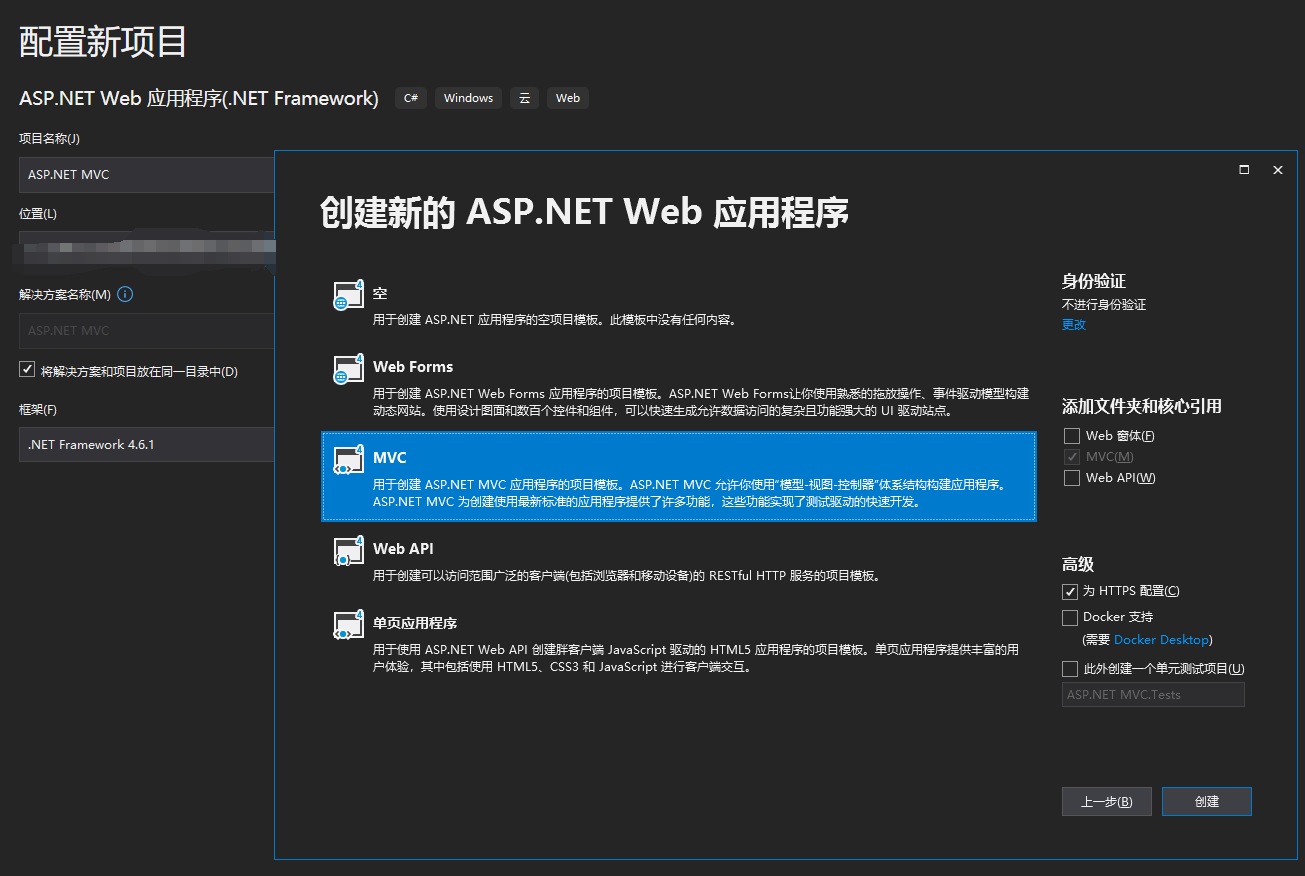Image resolution: width=1305 pixels, height=876 pixels.
Task: Open the Docker Desktop link
Action: 1161,640
